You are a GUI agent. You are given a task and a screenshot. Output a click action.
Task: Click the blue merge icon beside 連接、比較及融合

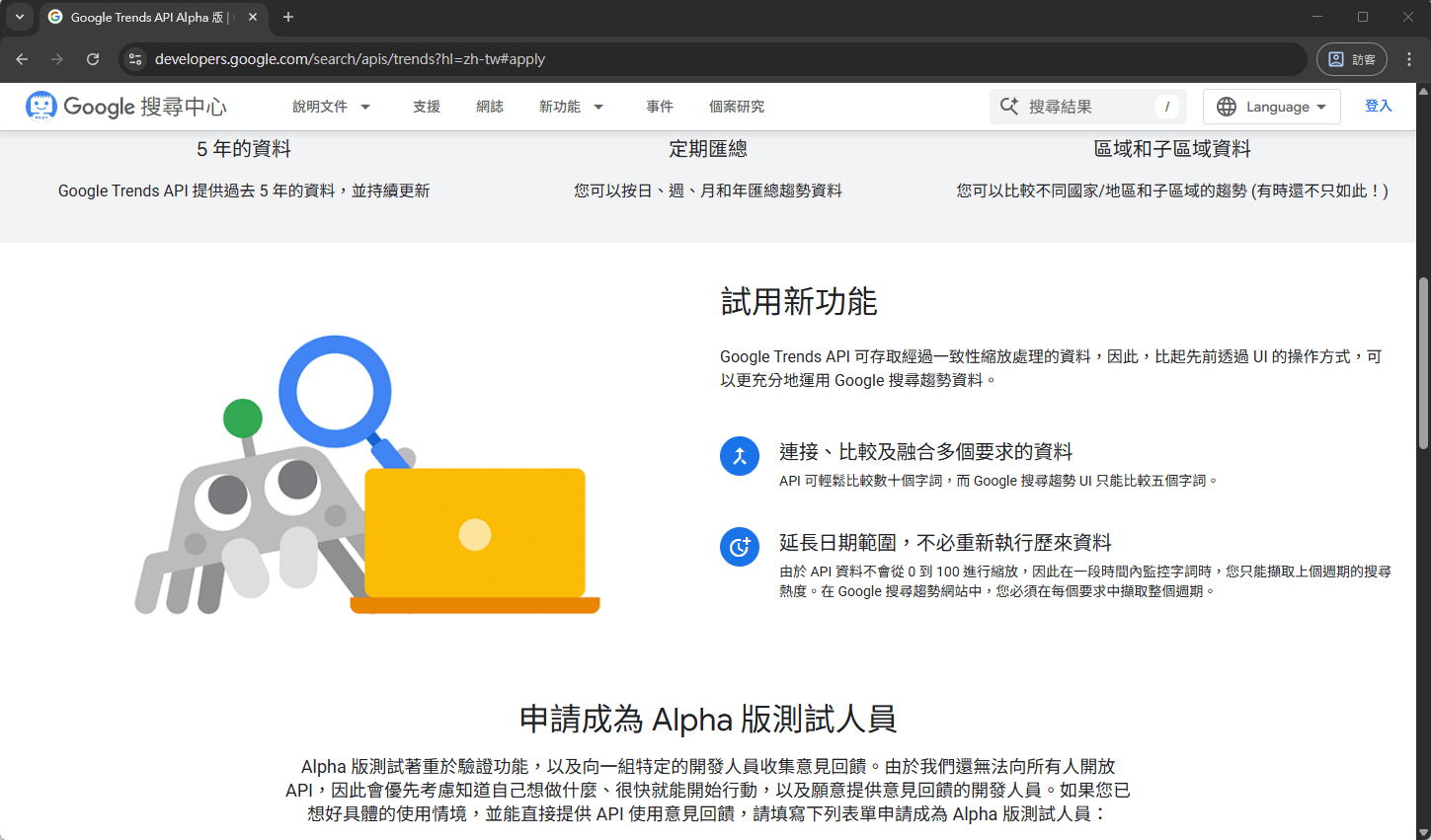(x=740, y=456)
